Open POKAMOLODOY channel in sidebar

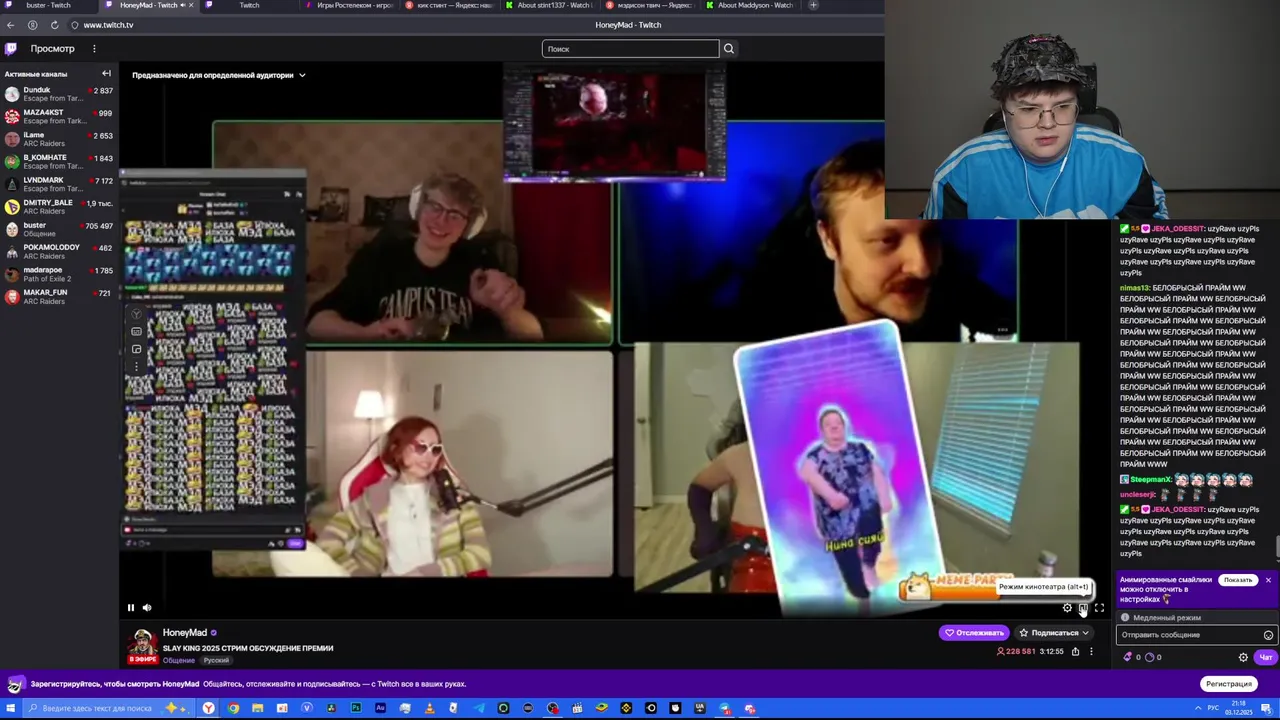[x=59, y=252]
